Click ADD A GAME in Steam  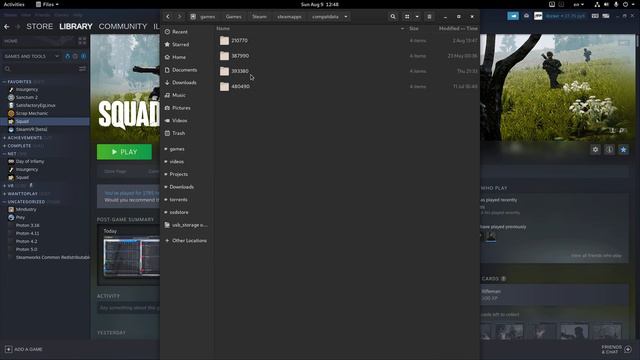click(x=24, y=349)
